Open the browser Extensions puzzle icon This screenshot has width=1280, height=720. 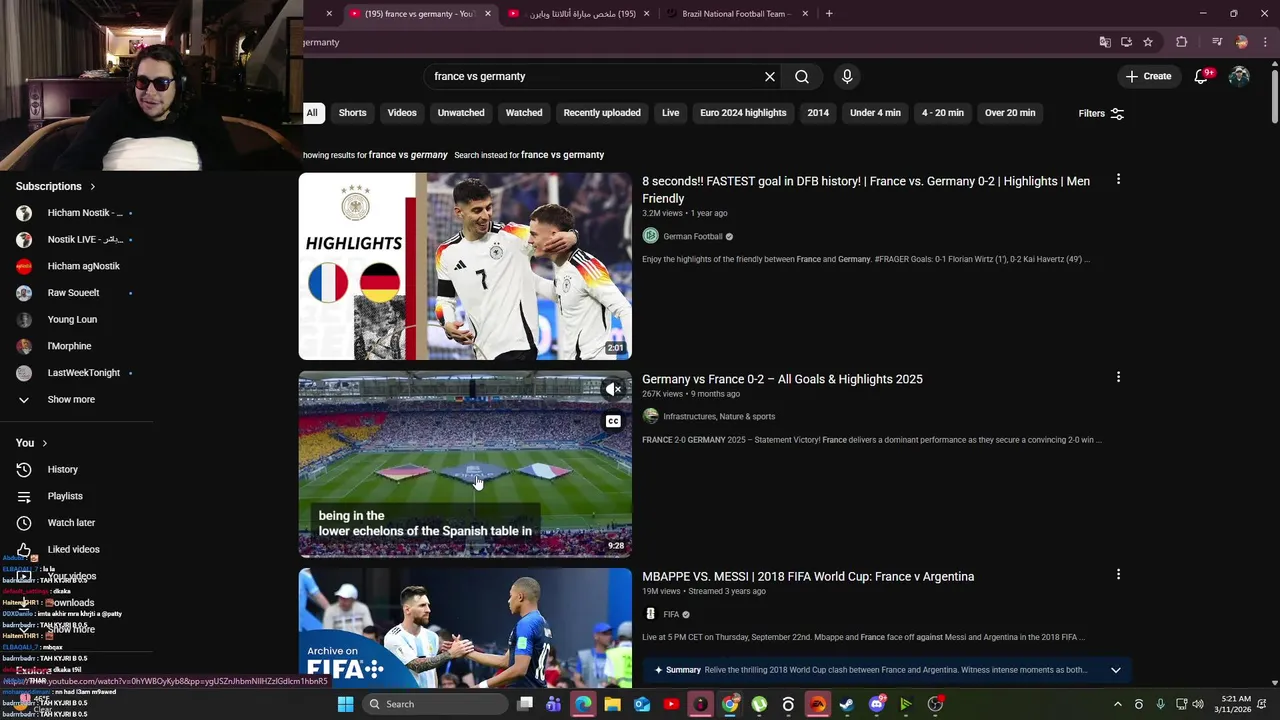1182,42
